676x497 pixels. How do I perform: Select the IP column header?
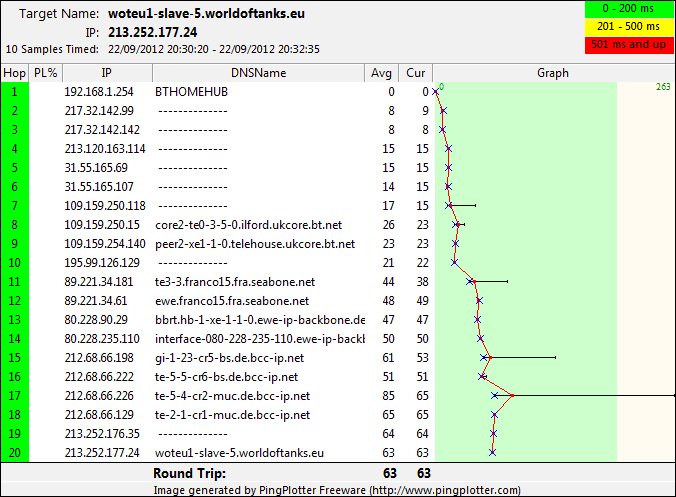[x=107, y=73]
